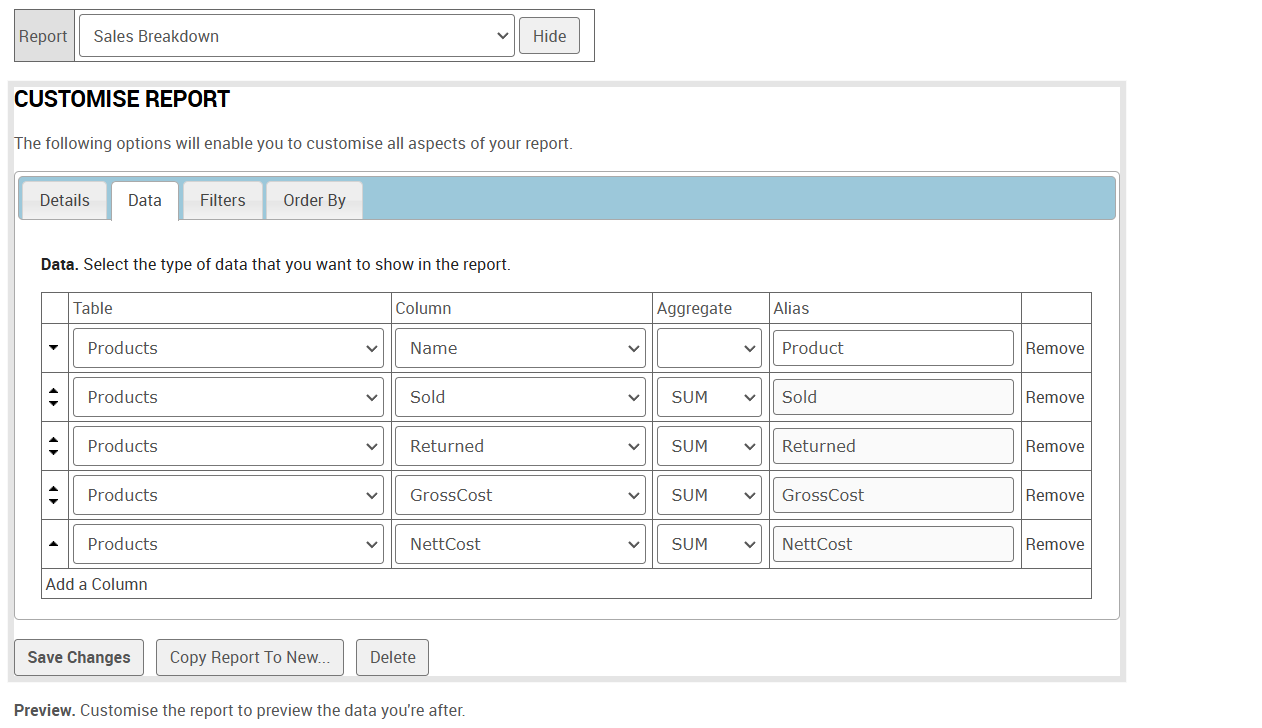The width and height of the screenshot is (1262, 728).
Task: Switch to the Filters tab
Action: 223,200
